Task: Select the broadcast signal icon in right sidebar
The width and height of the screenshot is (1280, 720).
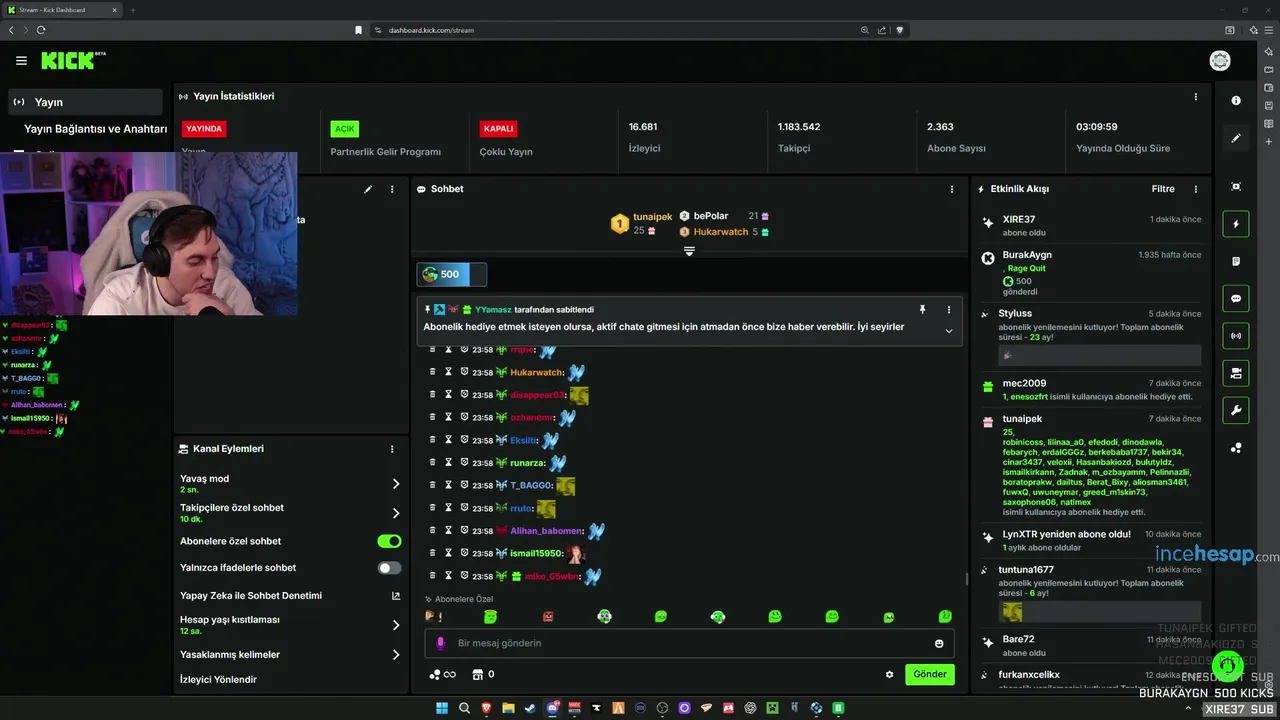Action: pyautogui.click(x=1236, y=336)
